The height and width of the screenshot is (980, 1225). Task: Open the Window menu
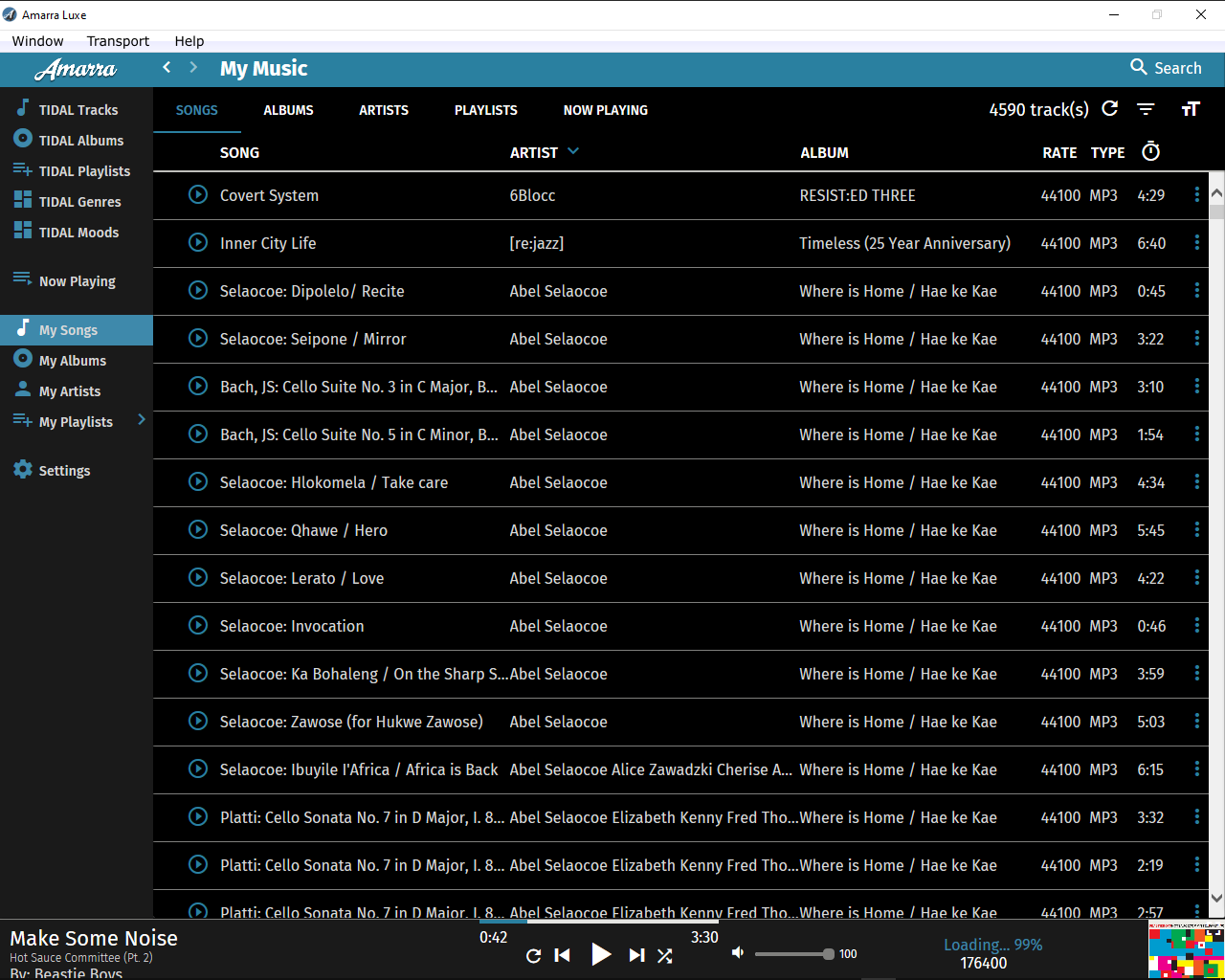click(x=37, y=41)
